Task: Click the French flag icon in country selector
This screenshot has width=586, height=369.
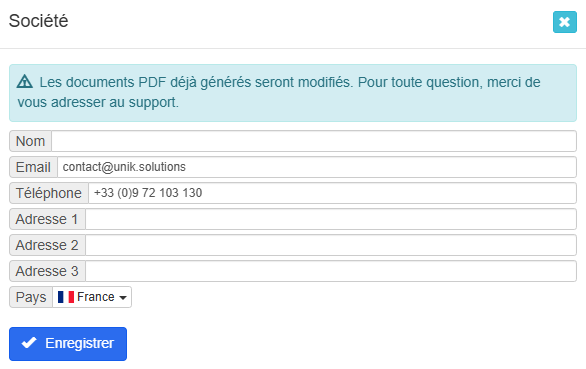Action: (x=66, y=297)
